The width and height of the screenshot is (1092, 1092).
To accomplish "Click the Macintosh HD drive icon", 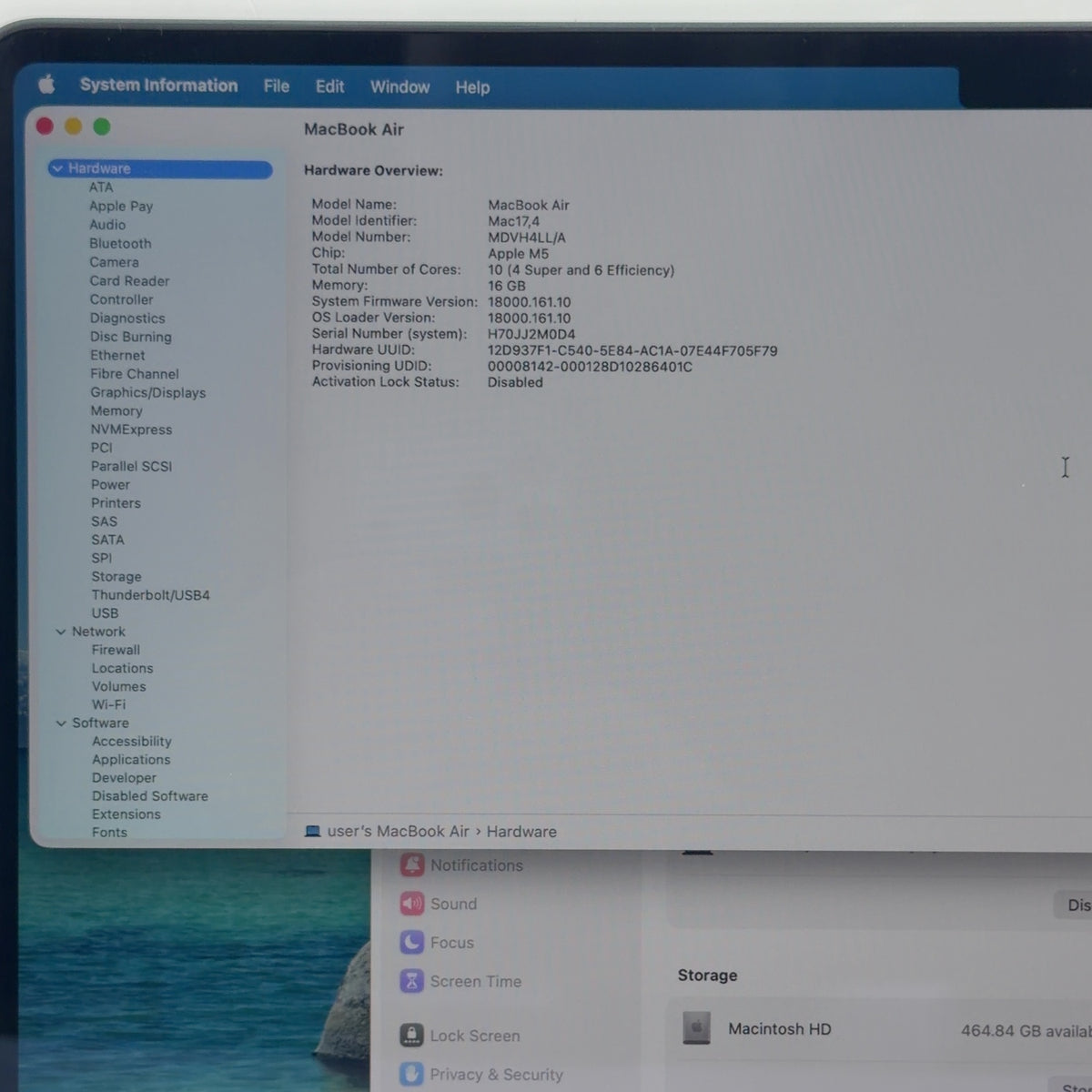I will pyautogui.click(x=696, y=1028).
